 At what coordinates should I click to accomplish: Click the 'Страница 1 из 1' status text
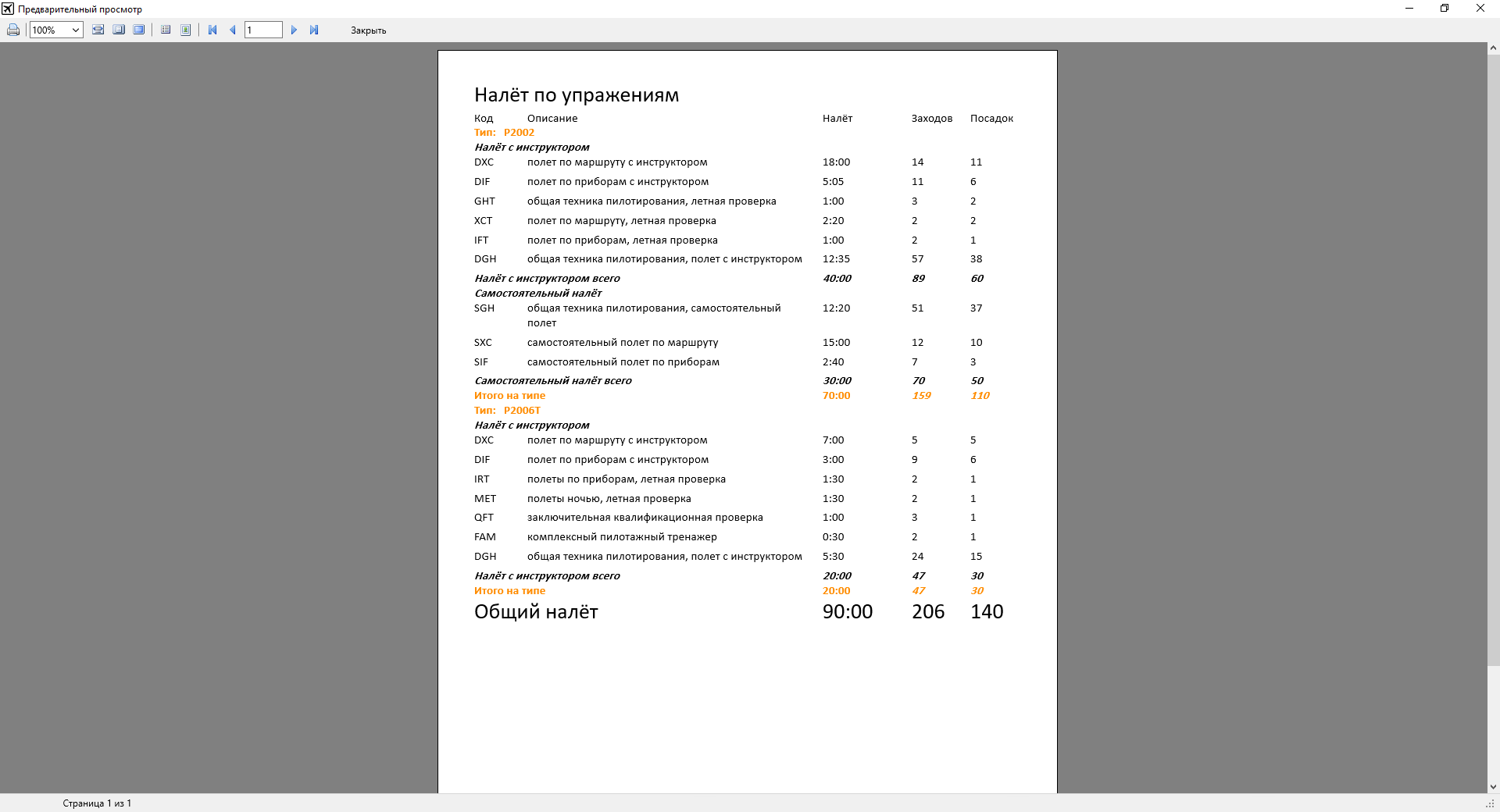97,803
